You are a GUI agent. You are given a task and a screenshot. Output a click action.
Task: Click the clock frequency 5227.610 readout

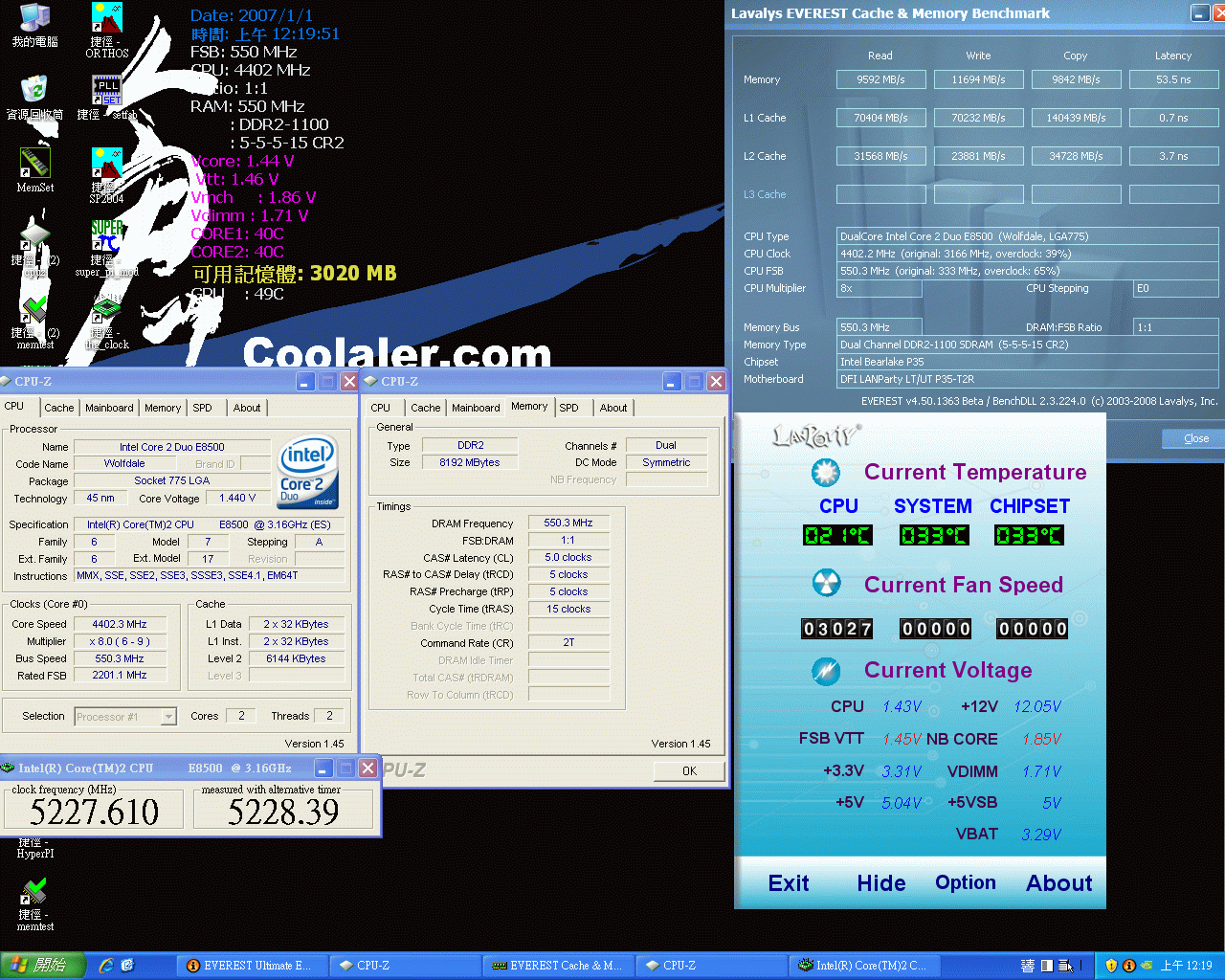coord(94,812)
